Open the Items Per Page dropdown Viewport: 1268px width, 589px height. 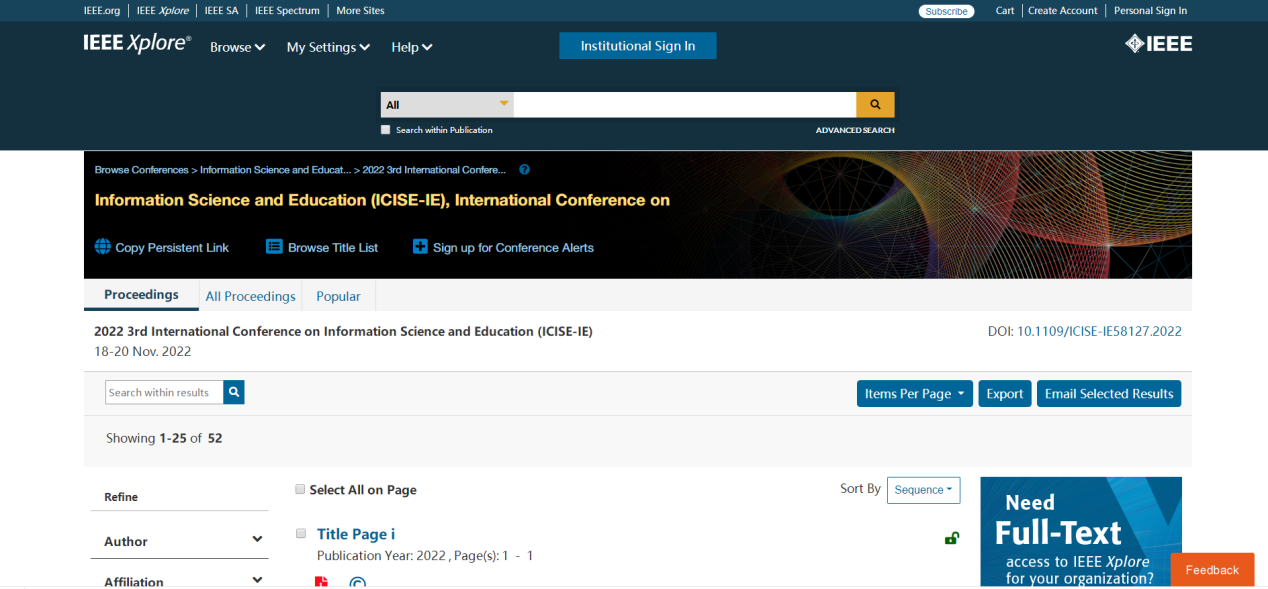(914, 394)
